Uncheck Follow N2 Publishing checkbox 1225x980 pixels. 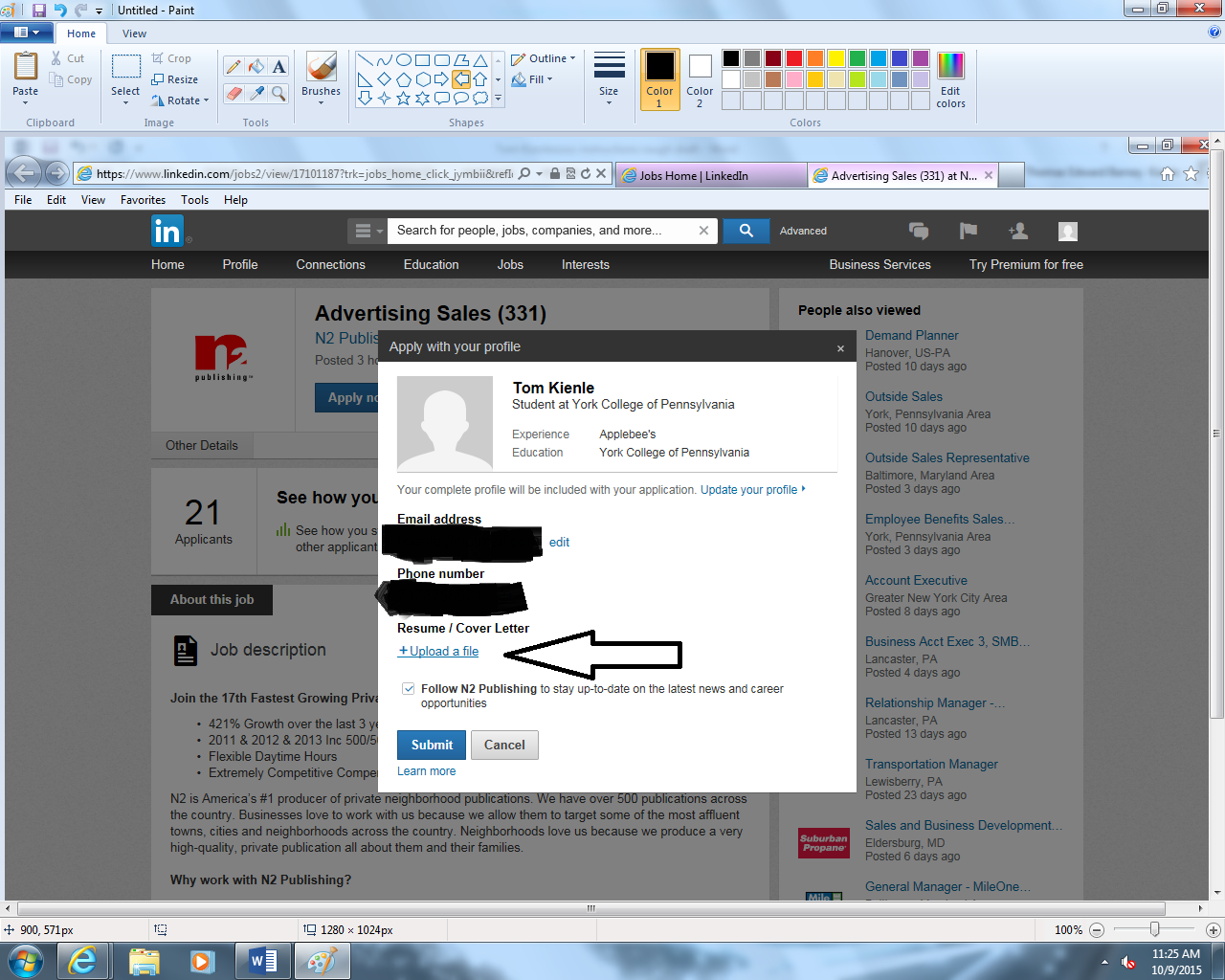pos(409,688)
